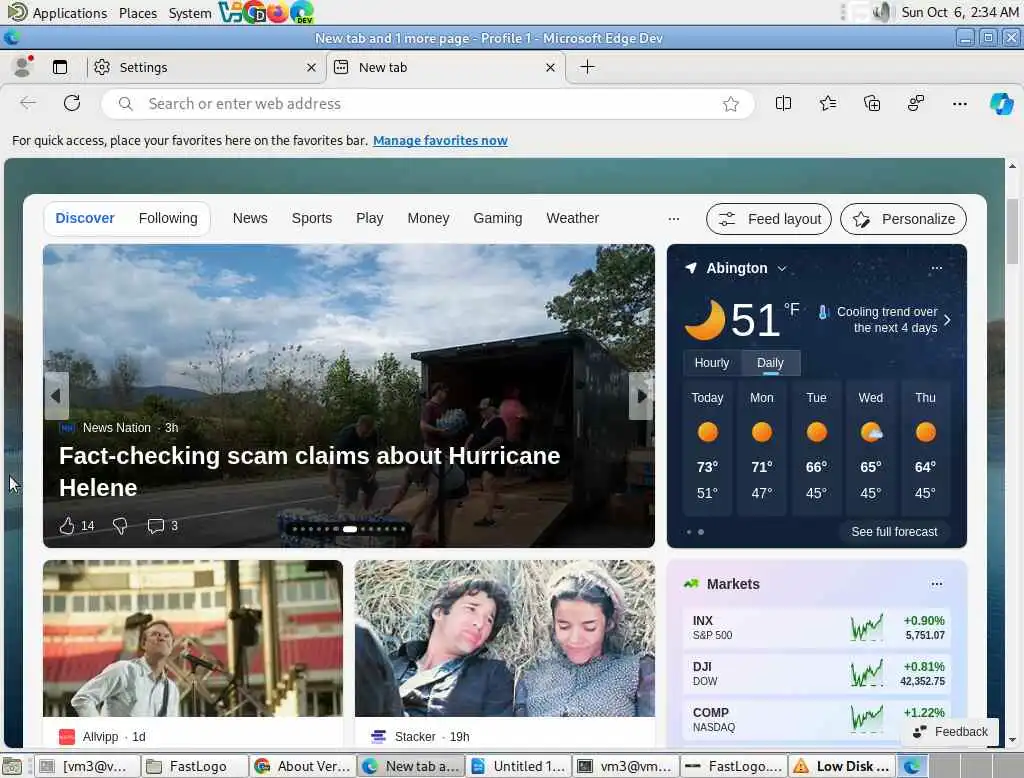
Task: Open Settings and more ellipsis menu
Action: tap(959, 104)
